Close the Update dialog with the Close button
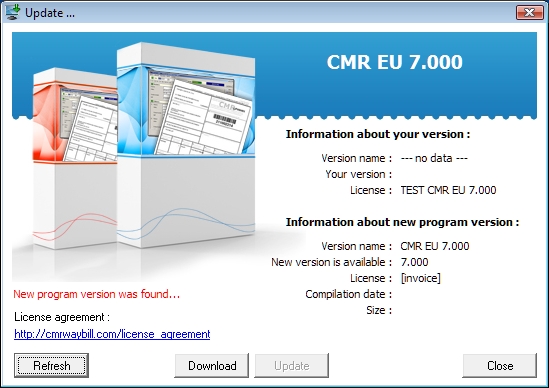 500,366
